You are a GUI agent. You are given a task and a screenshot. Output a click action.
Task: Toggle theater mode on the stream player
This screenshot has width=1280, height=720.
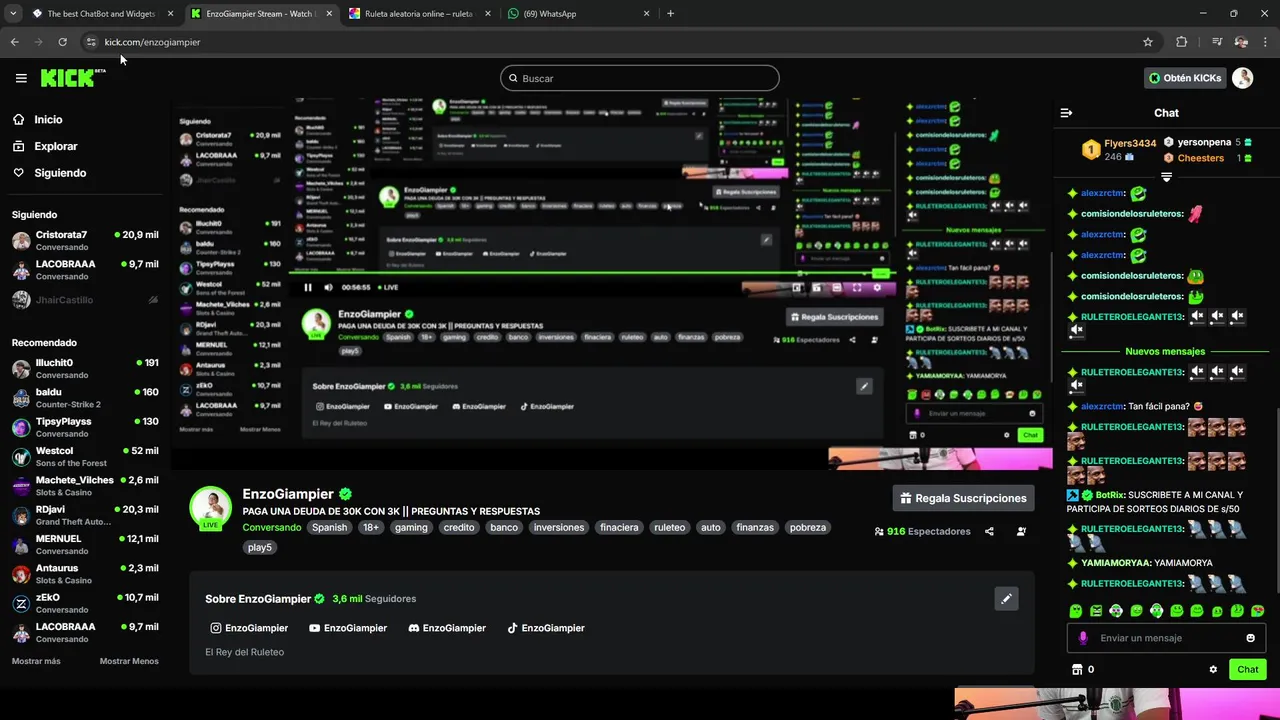pos(837,288)
